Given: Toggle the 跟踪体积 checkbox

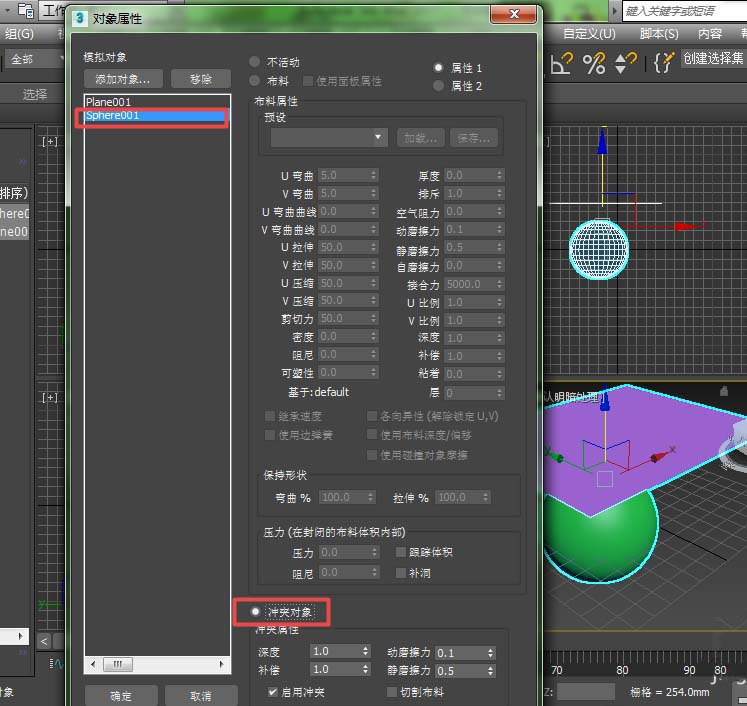Looking at the screenshot, I should 401,552.
